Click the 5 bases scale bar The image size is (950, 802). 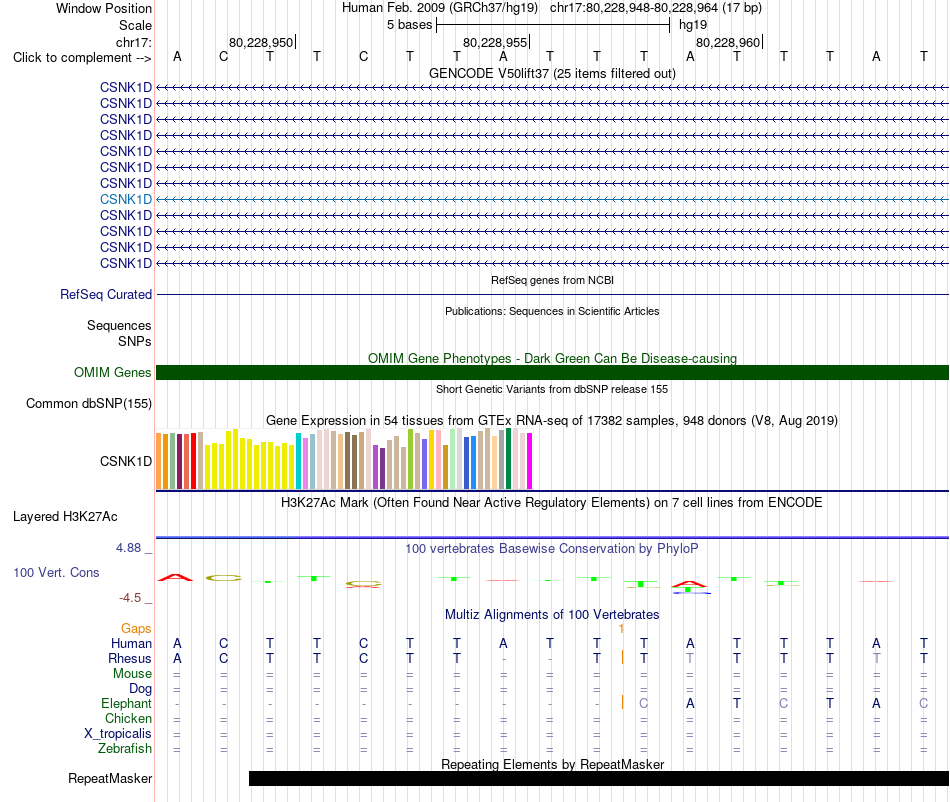[x=553, y=25]
